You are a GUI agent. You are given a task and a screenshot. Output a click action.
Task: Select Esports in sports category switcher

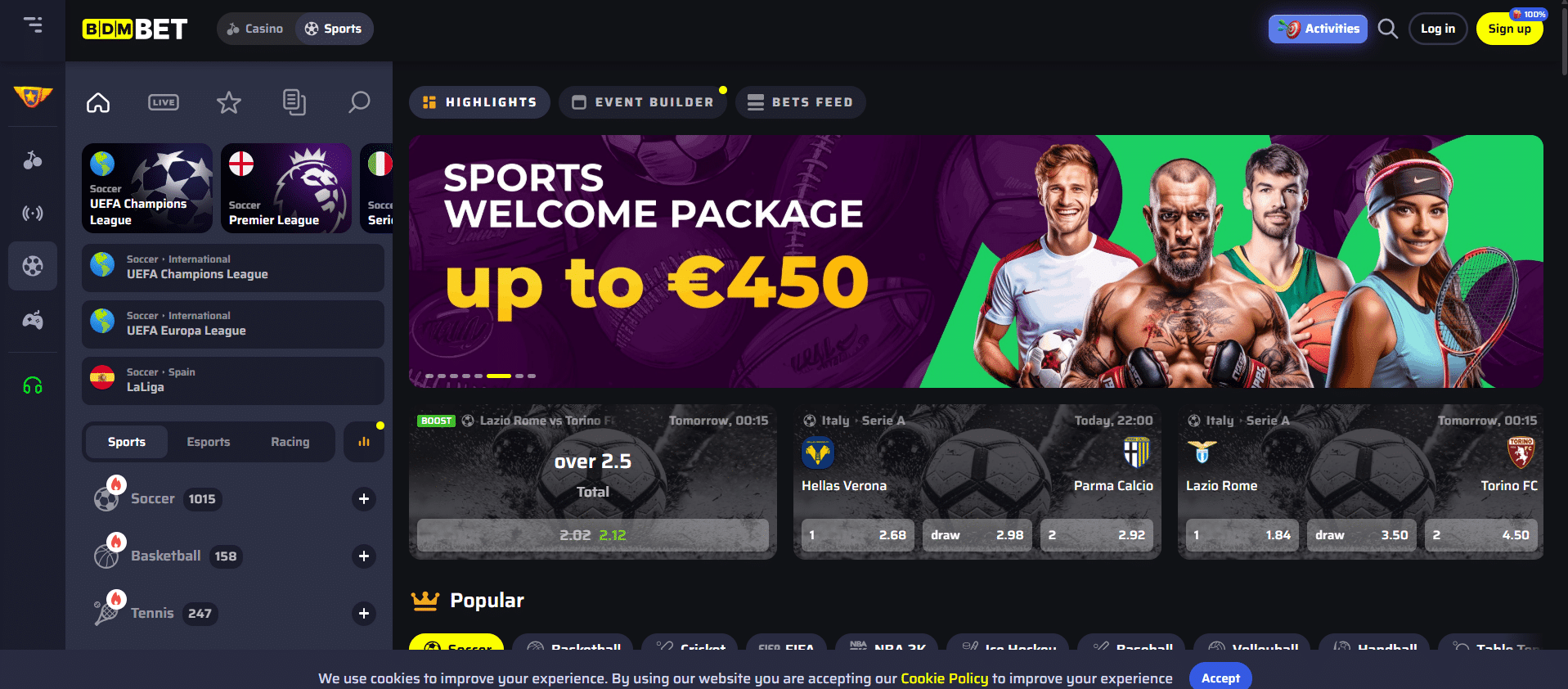click(209, 442)
